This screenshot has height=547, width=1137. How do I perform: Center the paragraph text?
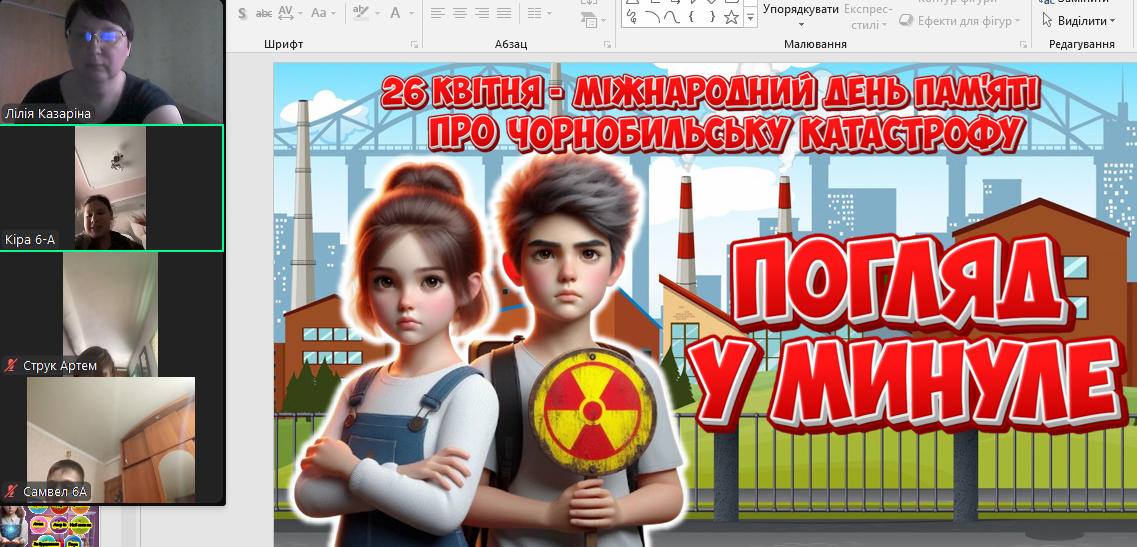[x=460, y=13]
